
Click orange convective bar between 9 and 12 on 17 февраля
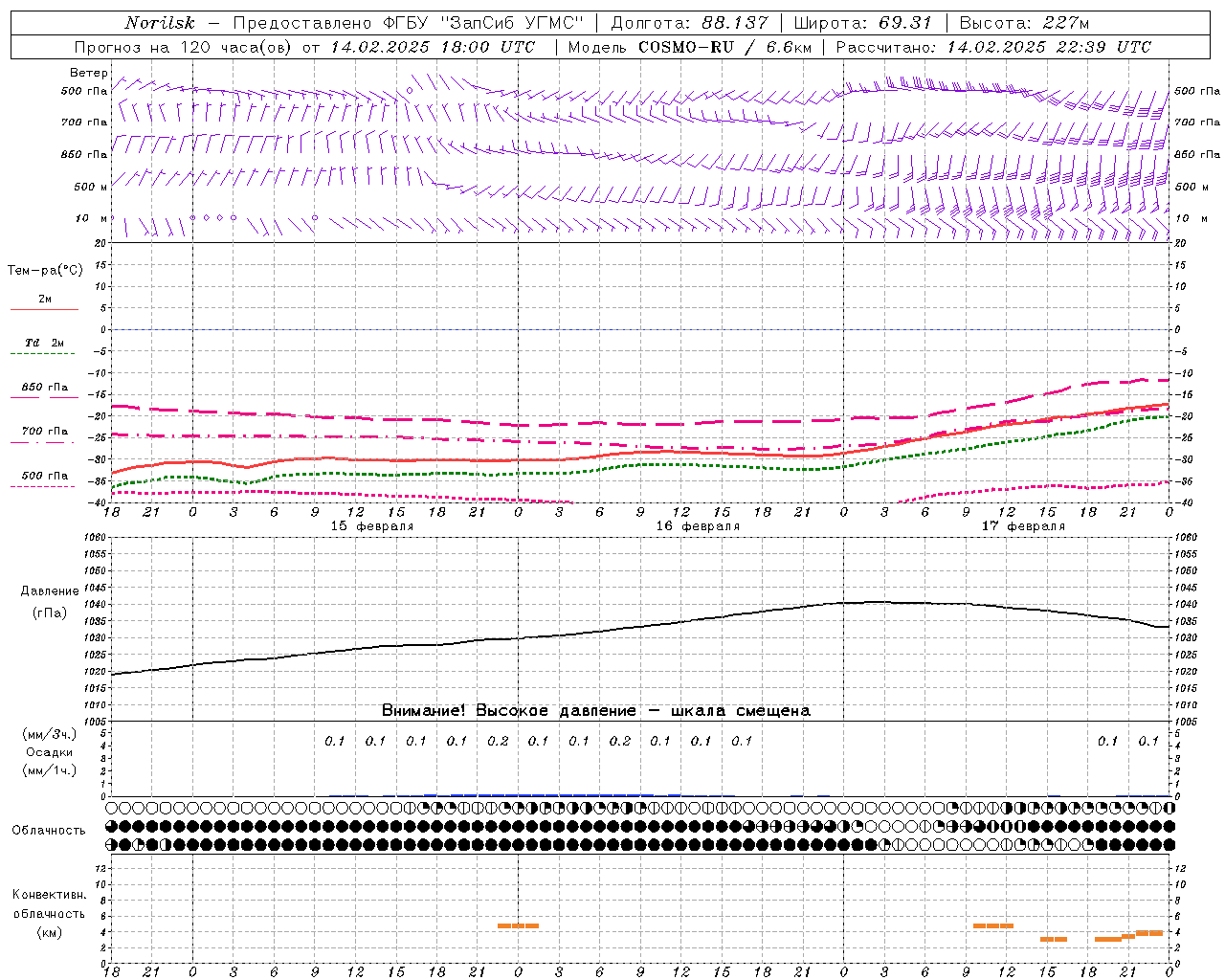(x=992, y=925)
